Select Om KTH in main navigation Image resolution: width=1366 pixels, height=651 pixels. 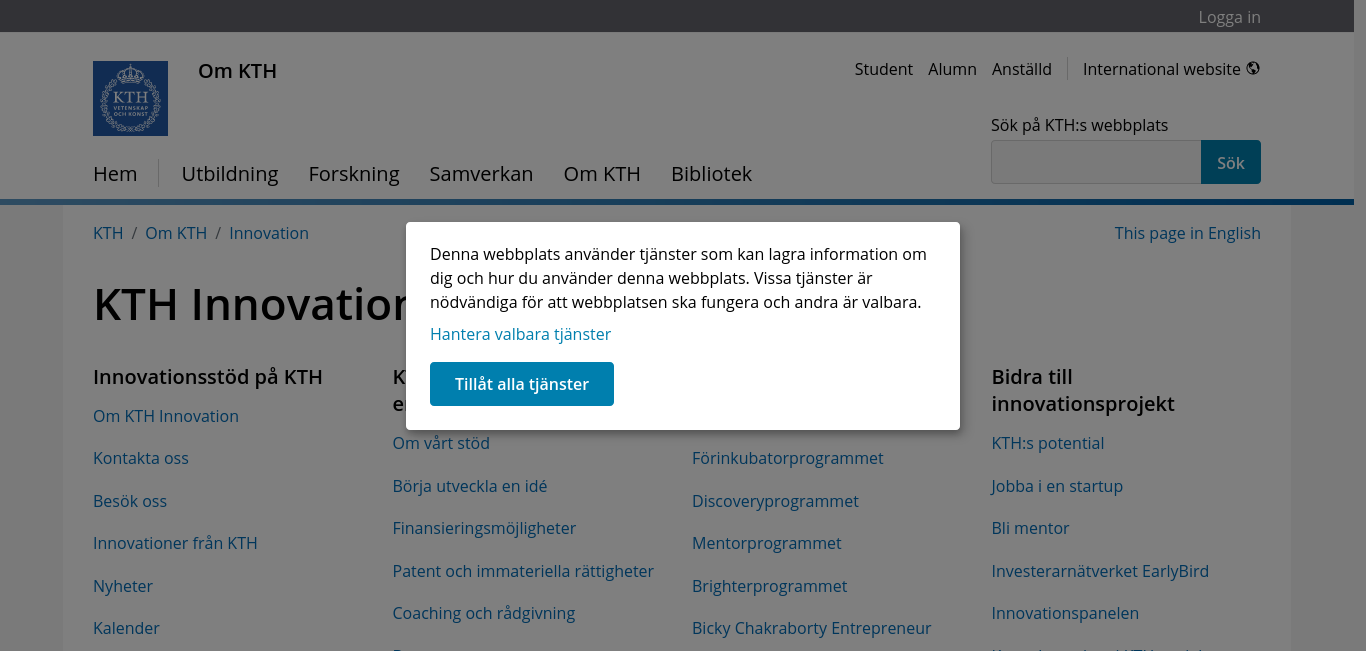click(x=602, y=174)
